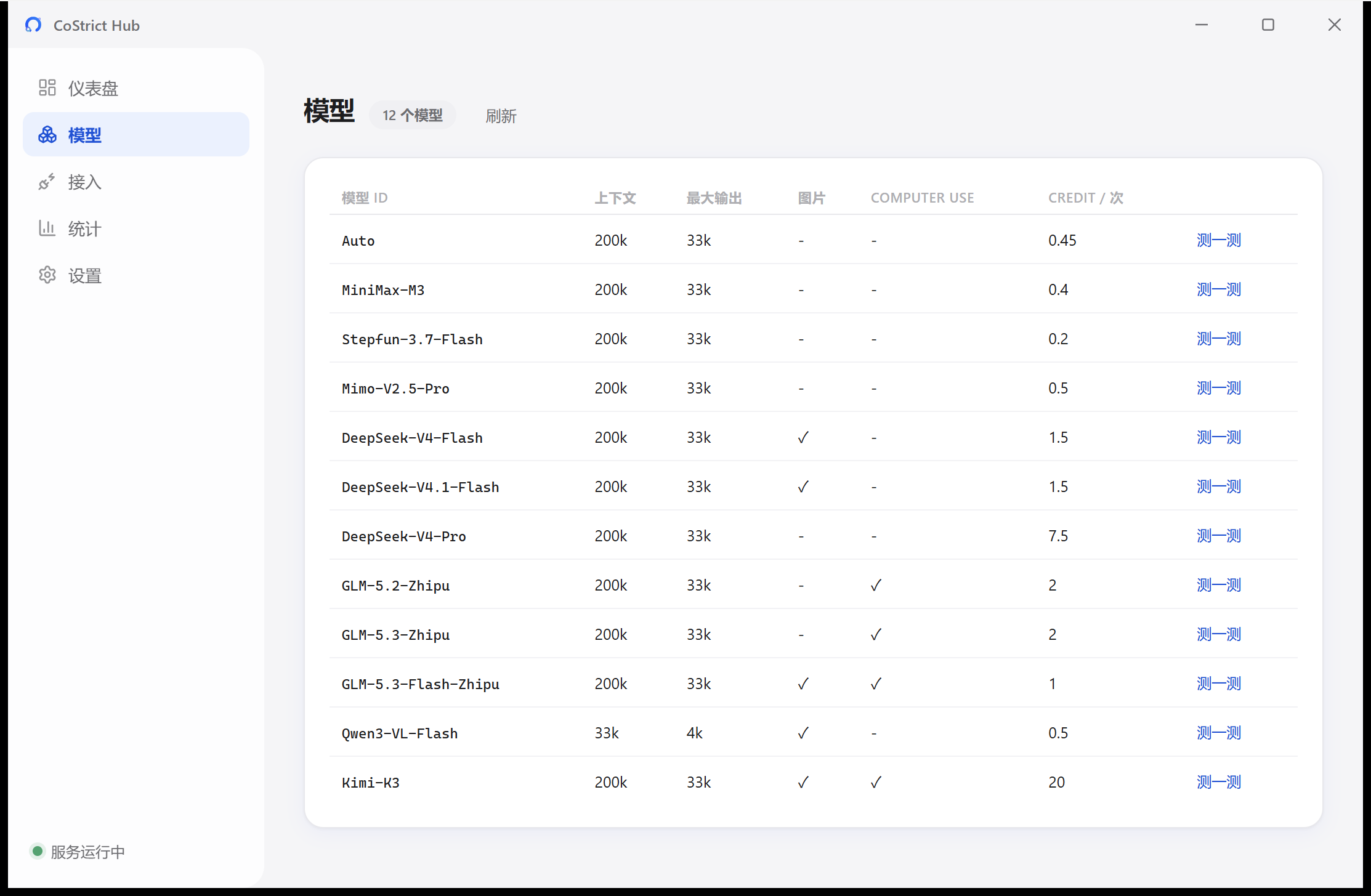Test GLM-5.2-Zhipu via 测一测 link
Image resolution: width=1371 pixels, height=896 pixels.
coord(1218,585)
